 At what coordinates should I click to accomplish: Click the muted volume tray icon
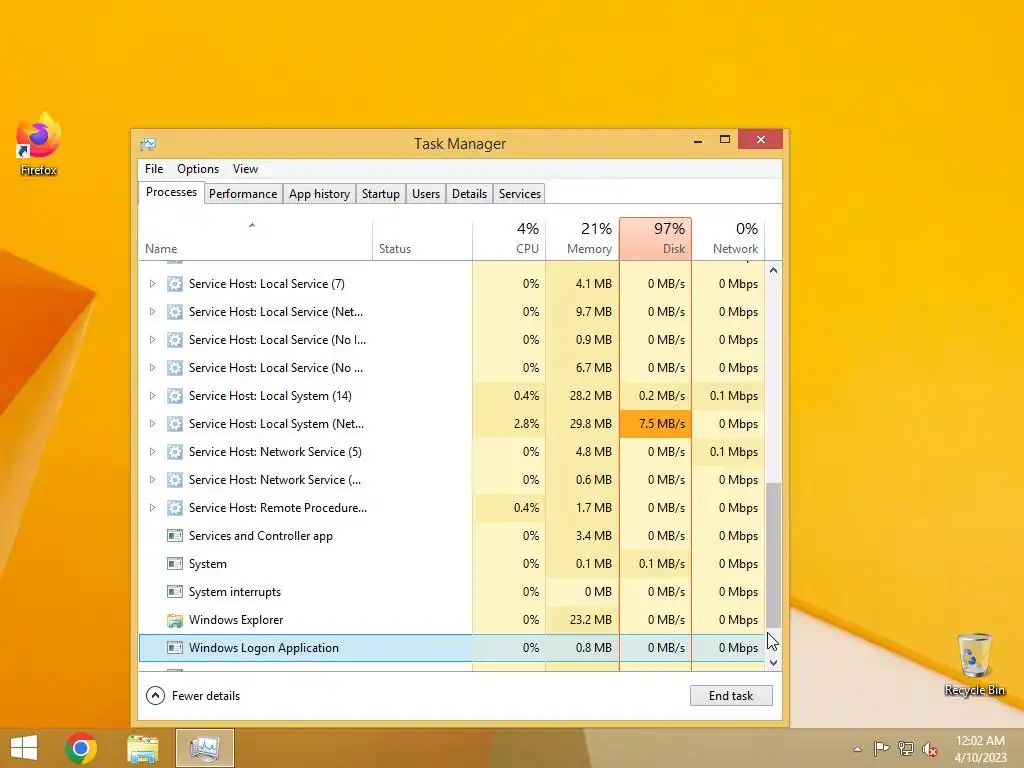929,749
